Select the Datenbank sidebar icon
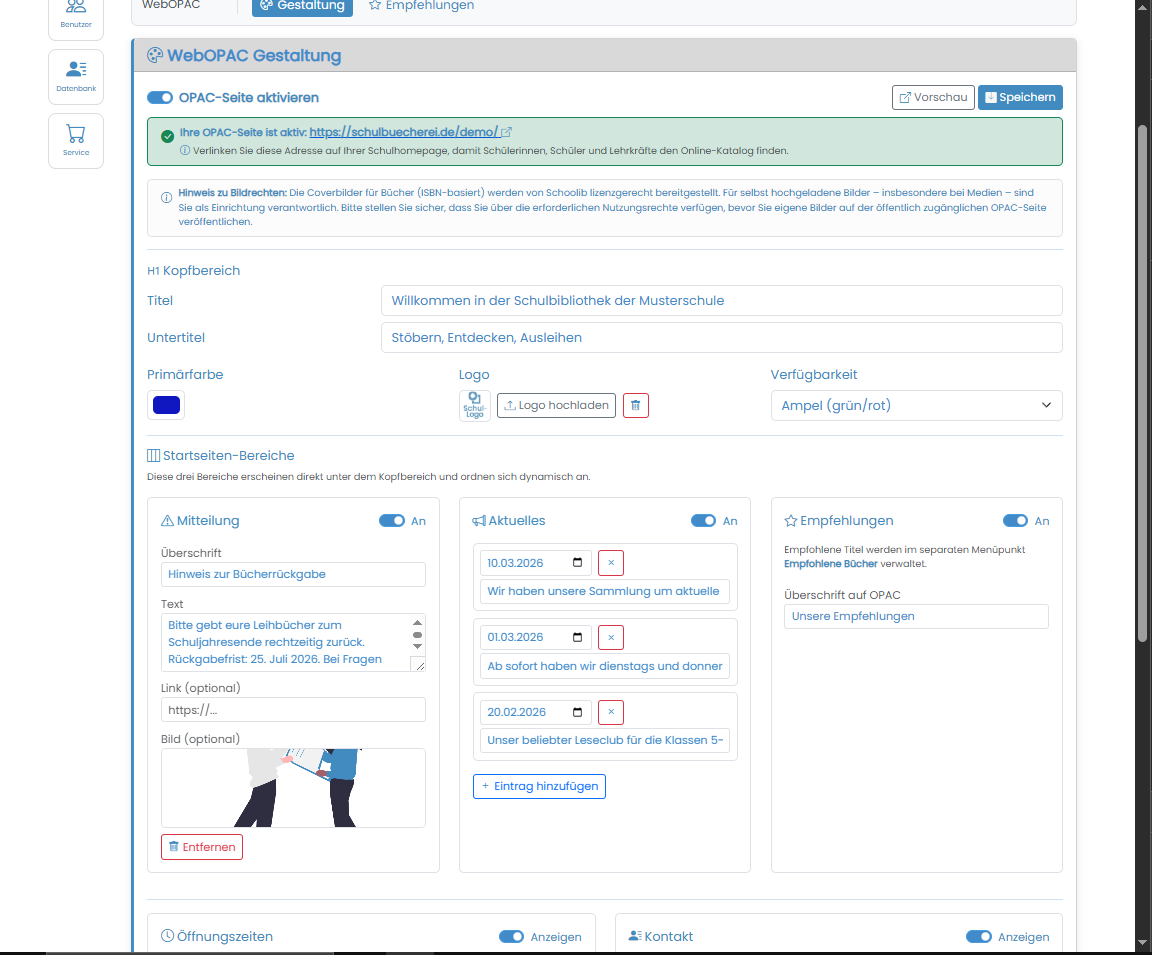This screenshot has width=1152, height=955. (x=75, y=76)
